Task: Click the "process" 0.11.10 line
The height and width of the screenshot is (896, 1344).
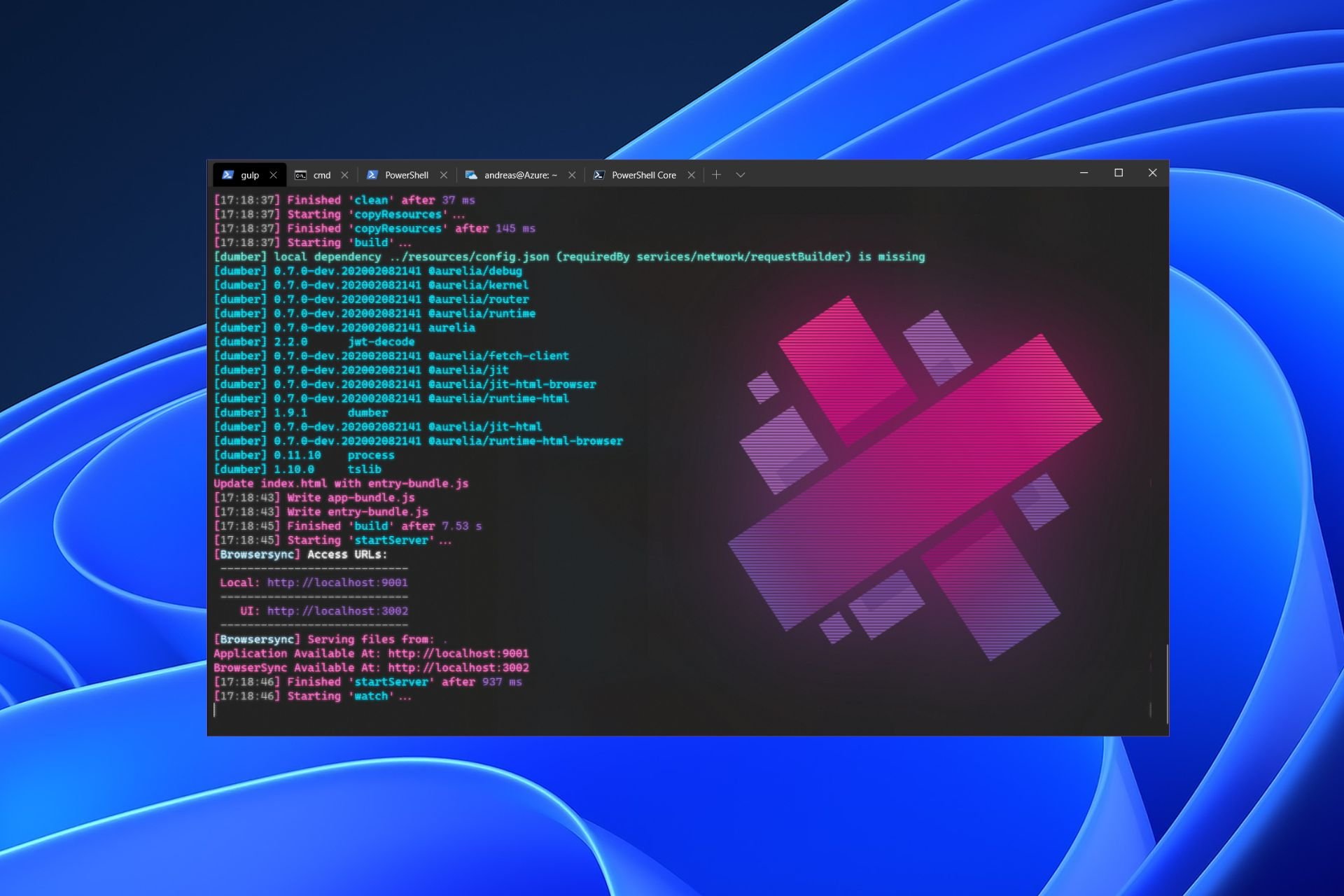Action: (x=304, y=455)
